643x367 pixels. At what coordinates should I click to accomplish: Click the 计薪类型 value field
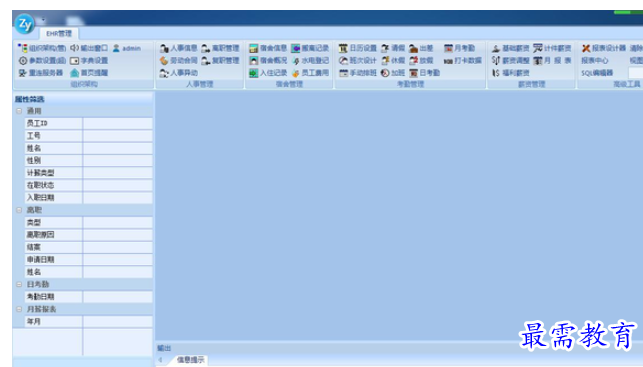coord(118,173)
